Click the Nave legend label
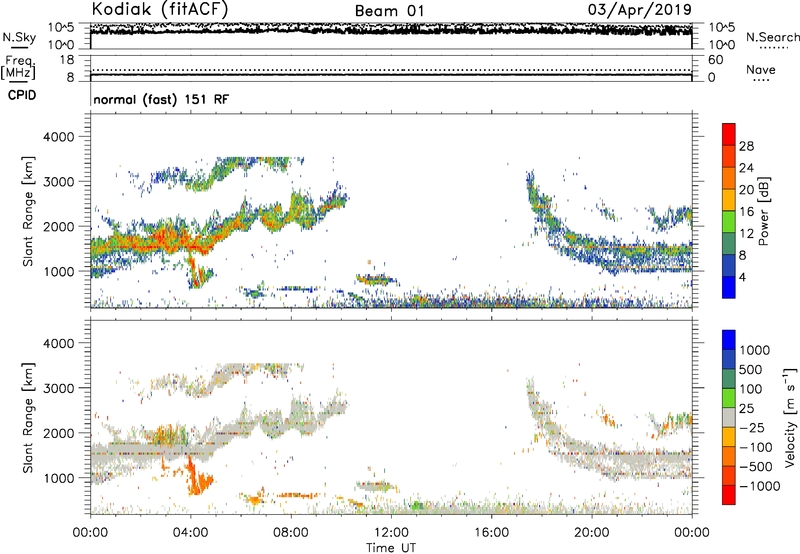This screenshot has height=554, width=800. click(x=761, y=70)
